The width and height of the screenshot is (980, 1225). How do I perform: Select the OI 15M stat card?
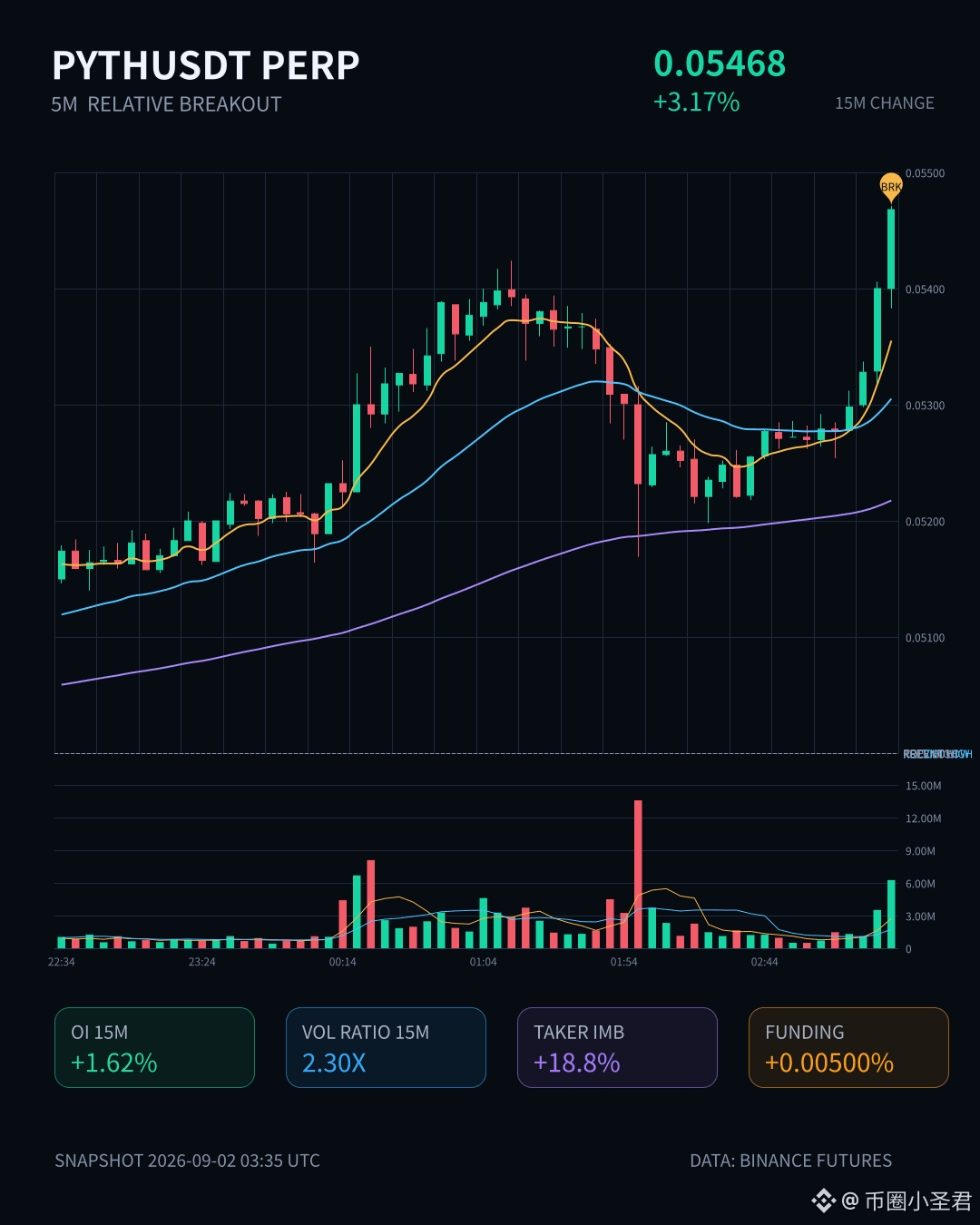(154, 1047)
